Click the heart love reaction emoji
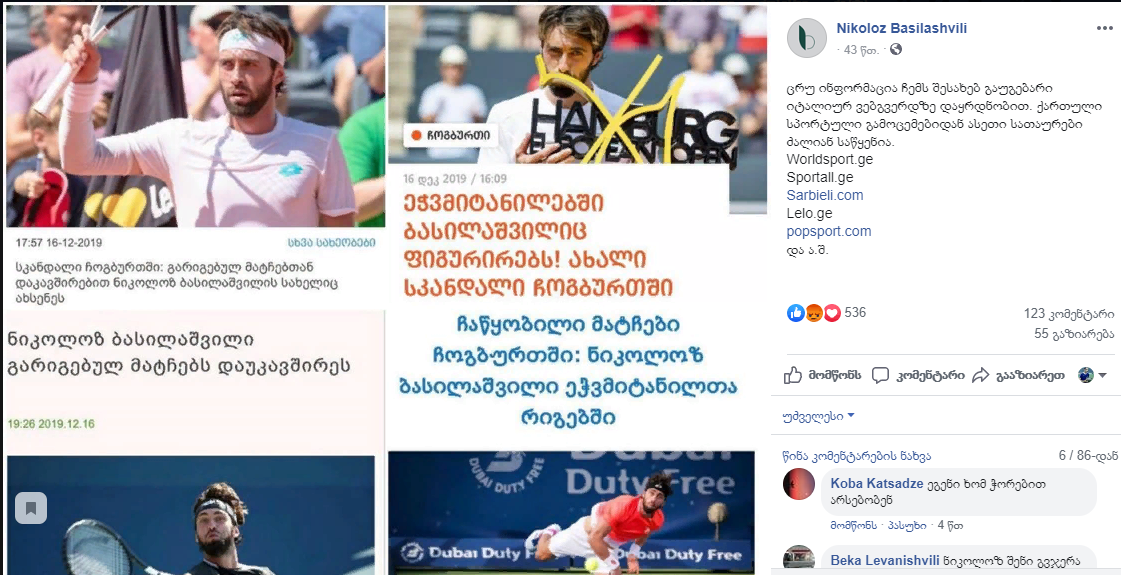 point(831,313)
